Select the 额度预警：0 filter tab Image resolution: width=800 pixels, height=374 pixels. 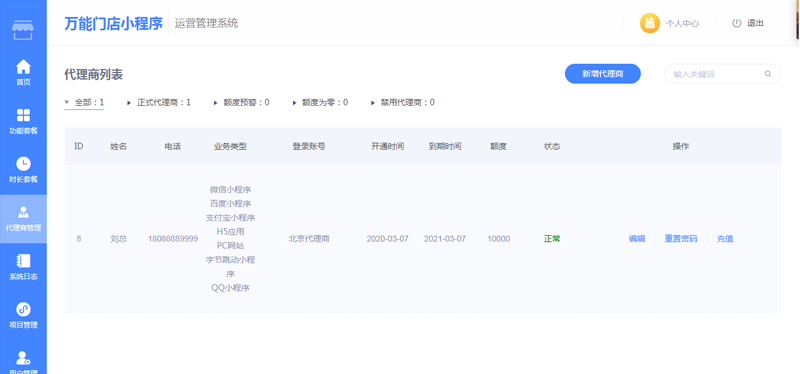tap(241, 103)
